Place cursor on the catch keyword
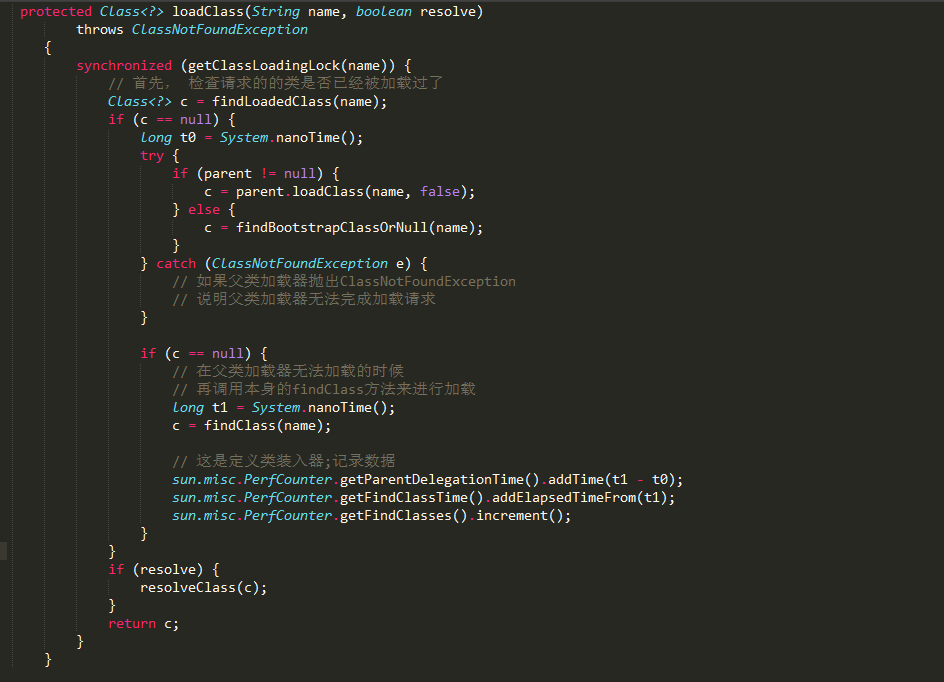This screenshot has height=682, width=944. 176,263
